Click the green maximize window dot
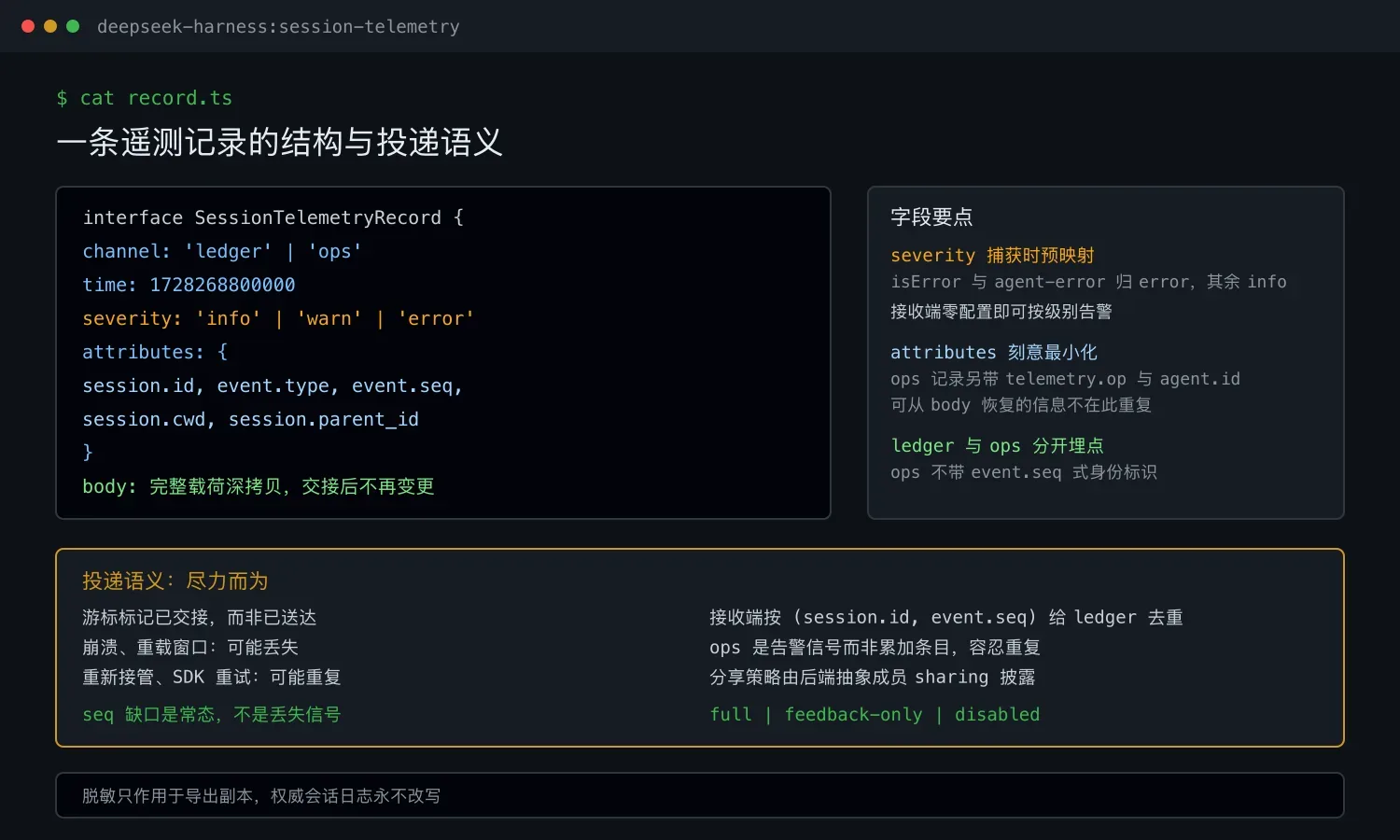Image resolution: width=1400 pixels, height=840 pixels. click(x=73, y=26)
